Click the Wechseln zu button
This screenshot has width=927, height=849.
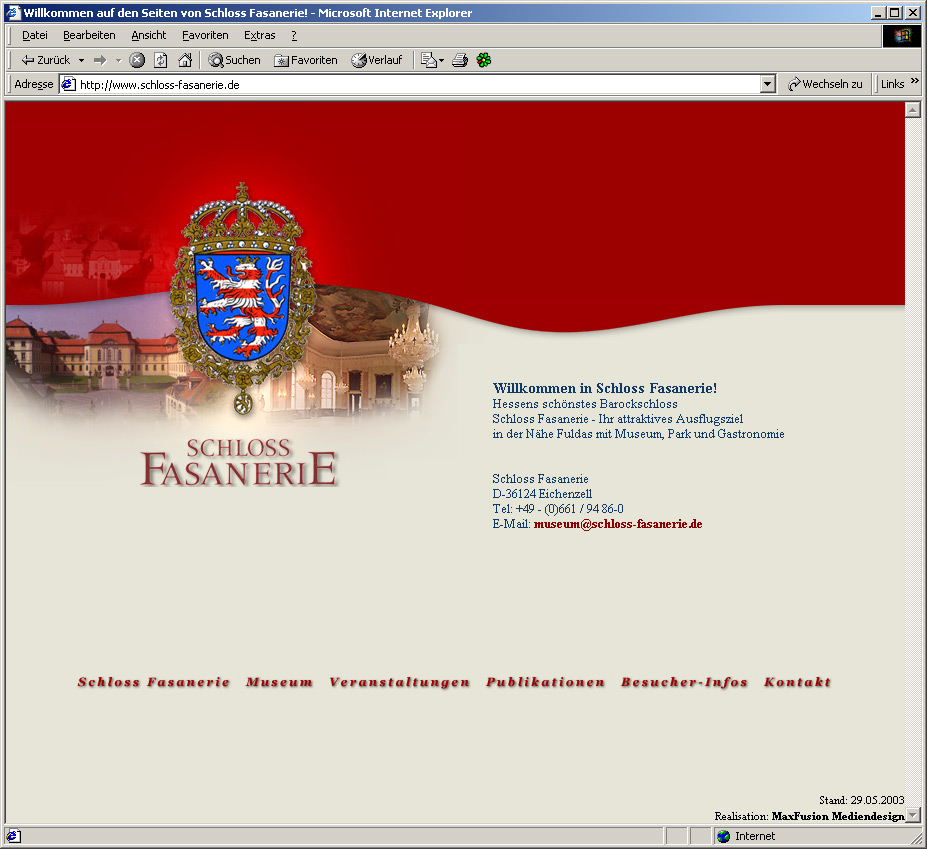825,84
